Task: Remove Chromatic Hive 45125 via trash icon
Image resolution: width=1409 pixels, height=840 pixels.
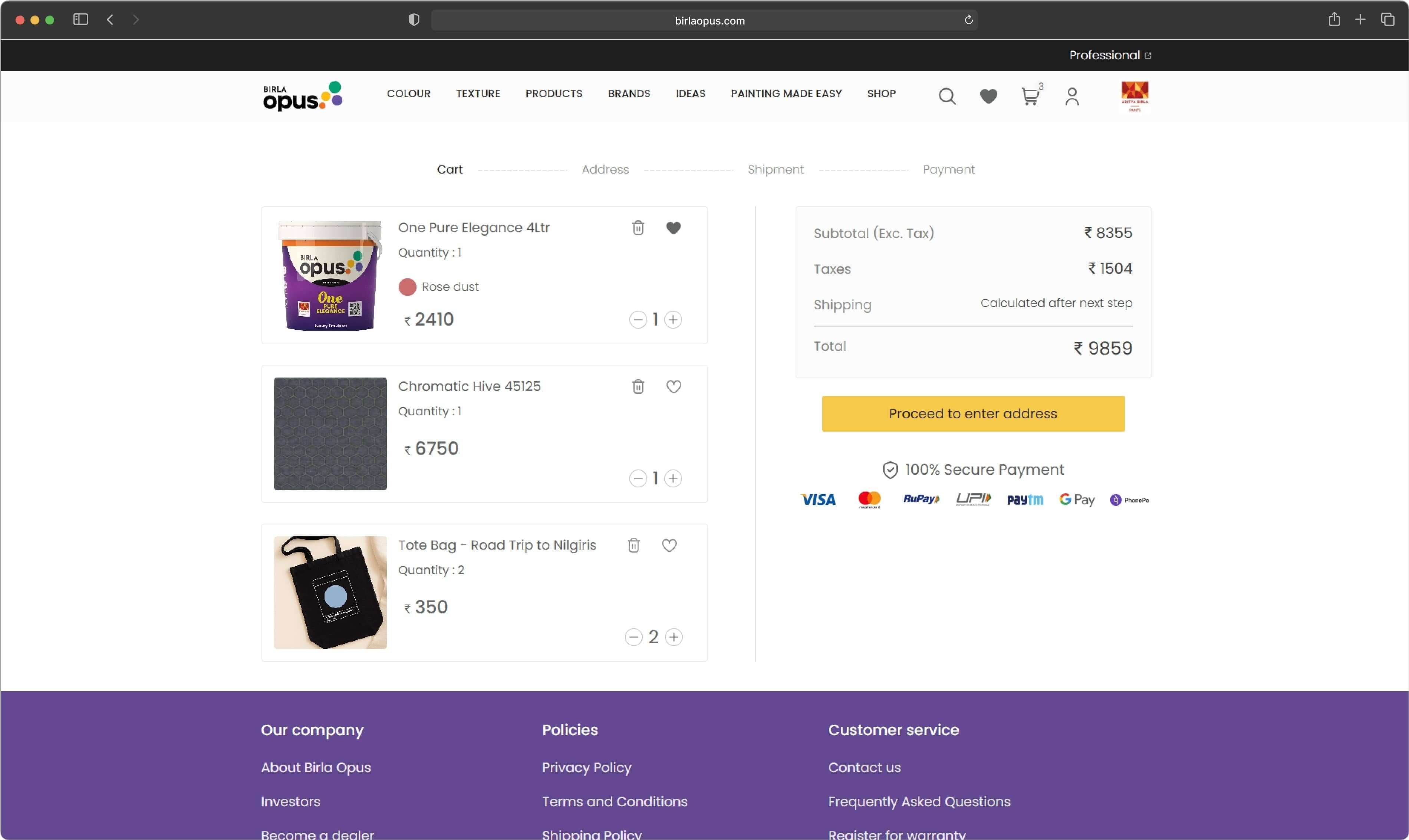Action: (x=638, y=386)
